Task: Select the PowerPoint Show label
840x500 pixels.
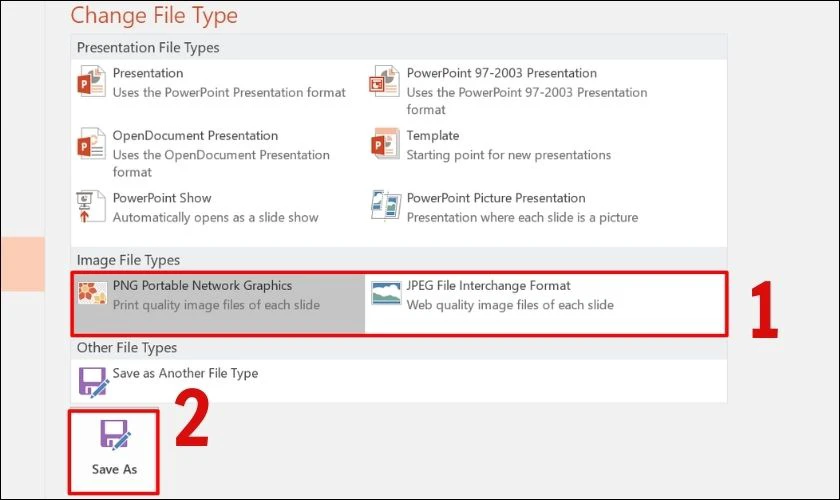Action: point(162,198)
